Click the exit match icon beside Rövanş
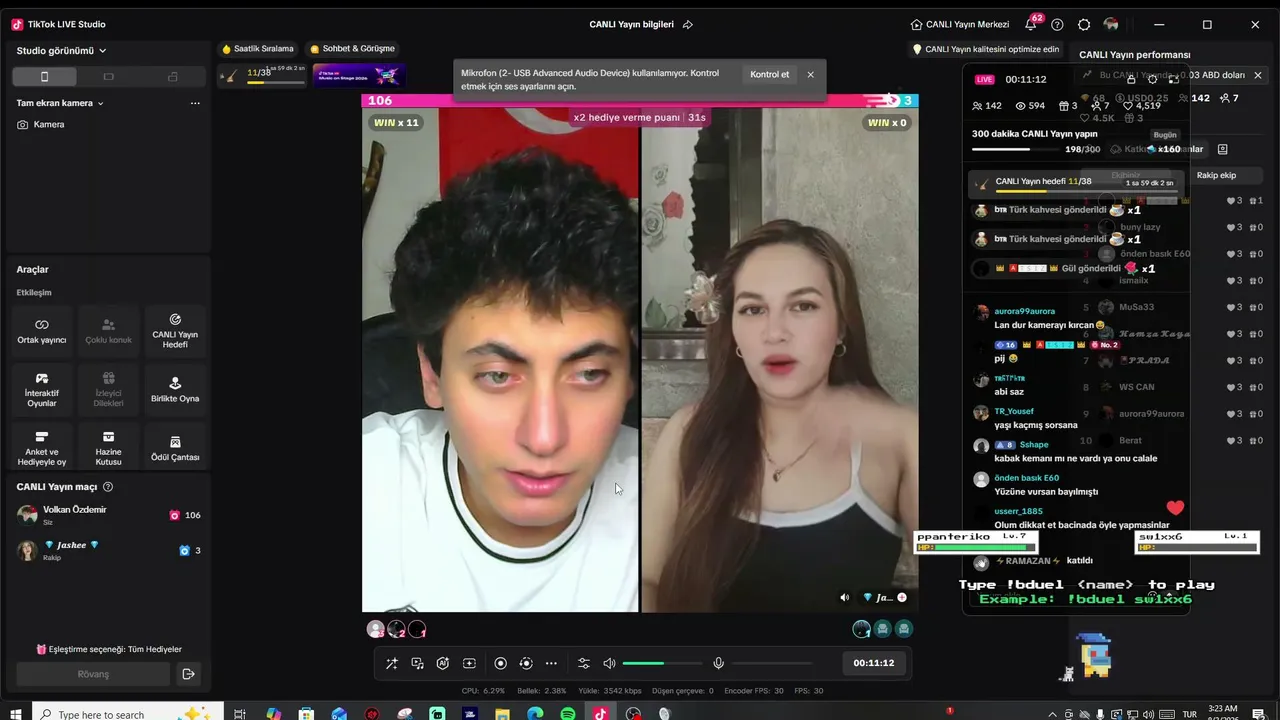This screenshot has width=1280, height=720. [188, 674]
